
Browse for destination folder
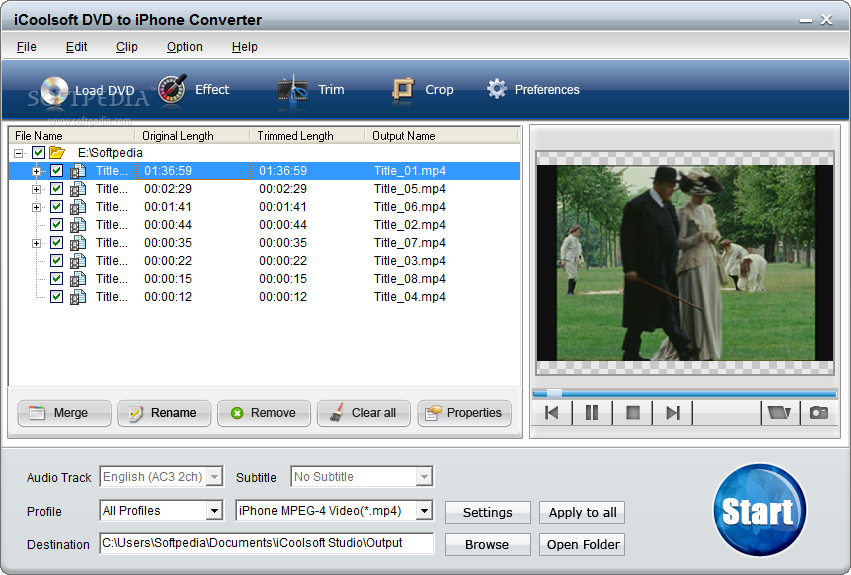pyautogui.click(x=487, y=545)
